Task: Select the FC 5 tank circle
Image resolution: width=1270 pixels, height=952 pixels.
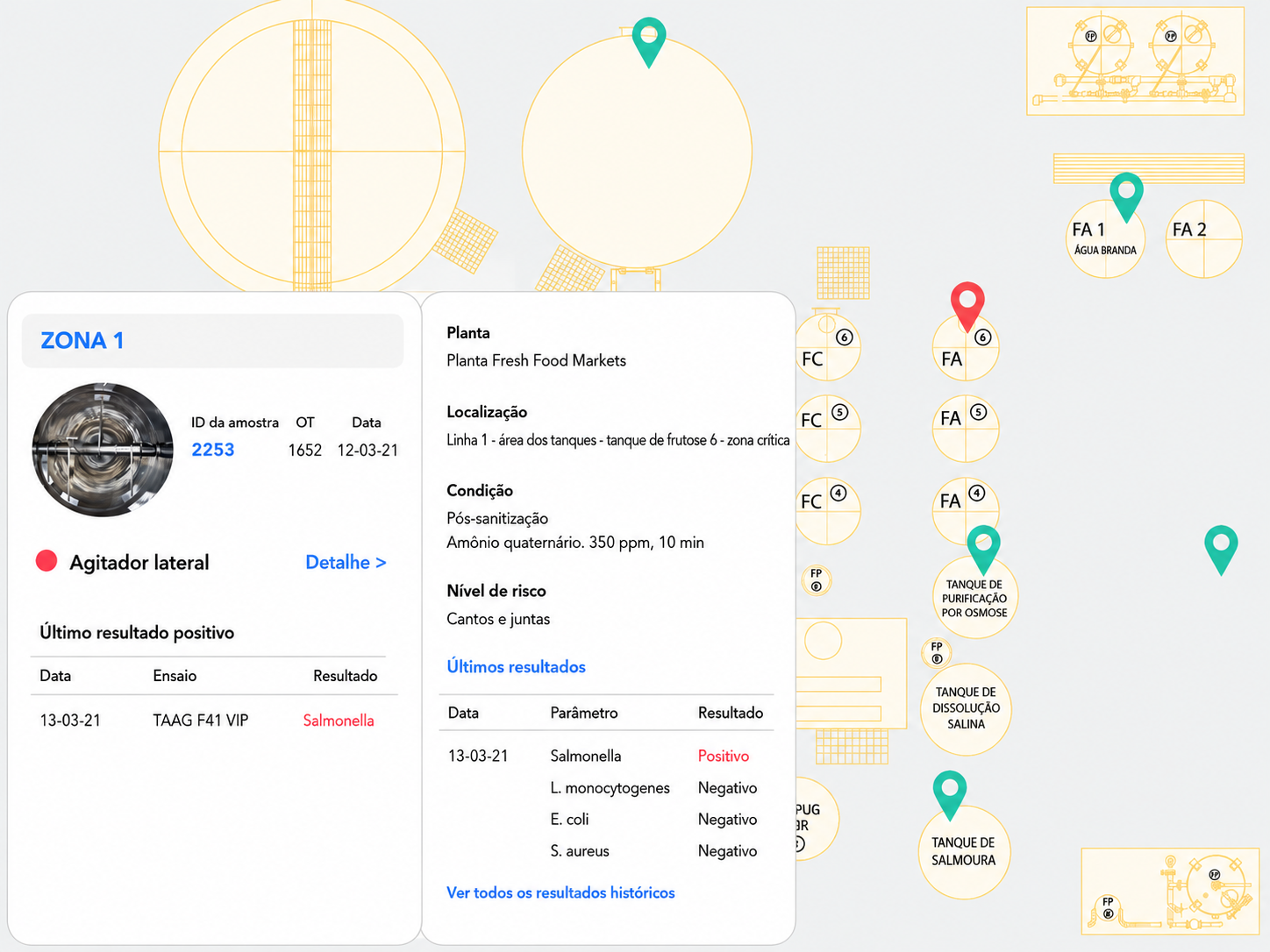Action: click(826, 429)
